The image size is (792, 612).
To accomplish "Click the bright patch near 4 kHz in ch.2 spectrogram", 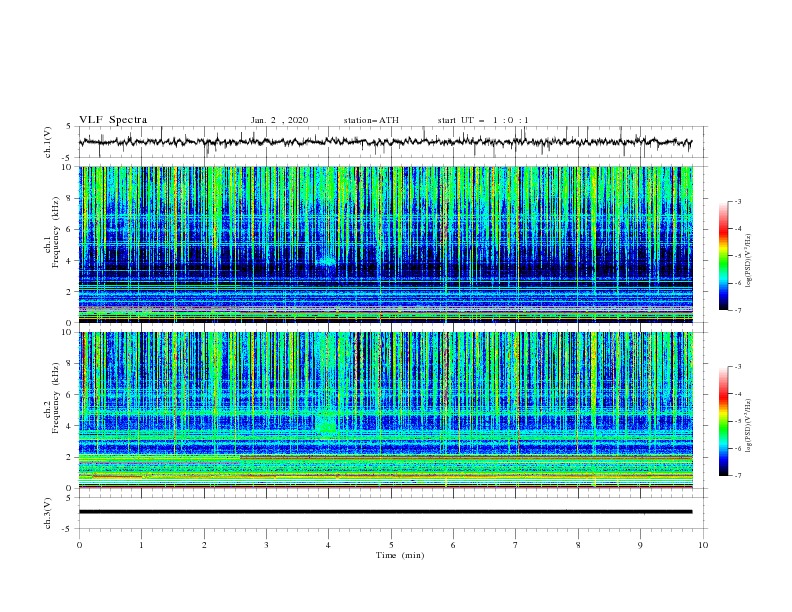I will (327, 425).
